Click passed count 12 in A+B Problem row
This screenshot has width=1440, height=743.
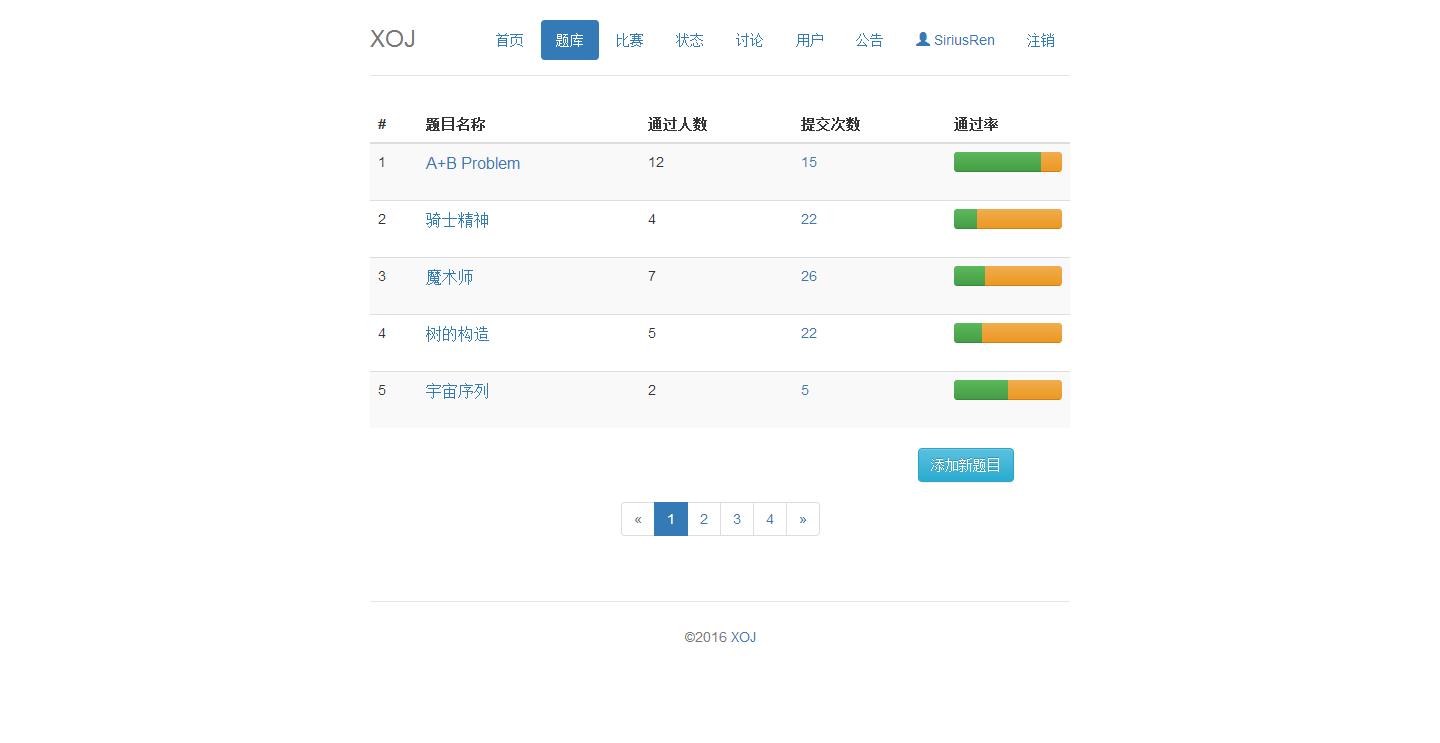[656, 162]
